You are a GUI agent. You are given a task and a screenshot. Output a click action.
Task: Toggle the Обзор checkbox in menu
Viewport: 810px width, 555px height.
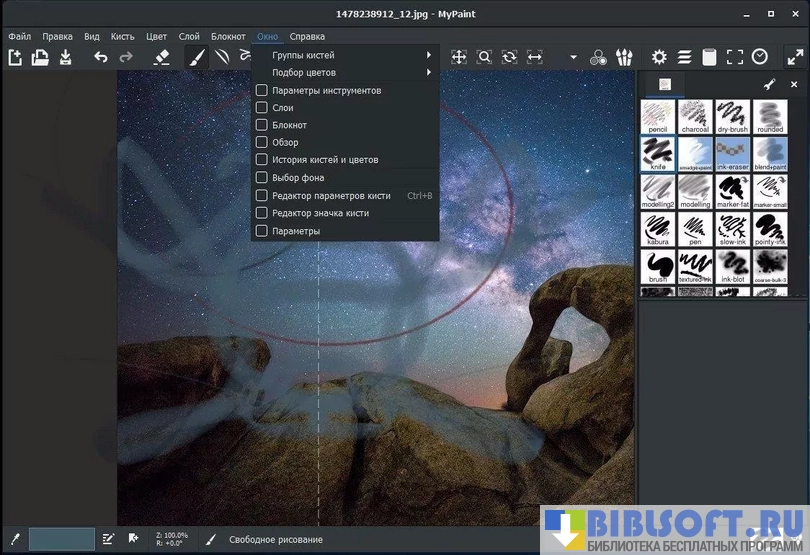click(262, 142)
